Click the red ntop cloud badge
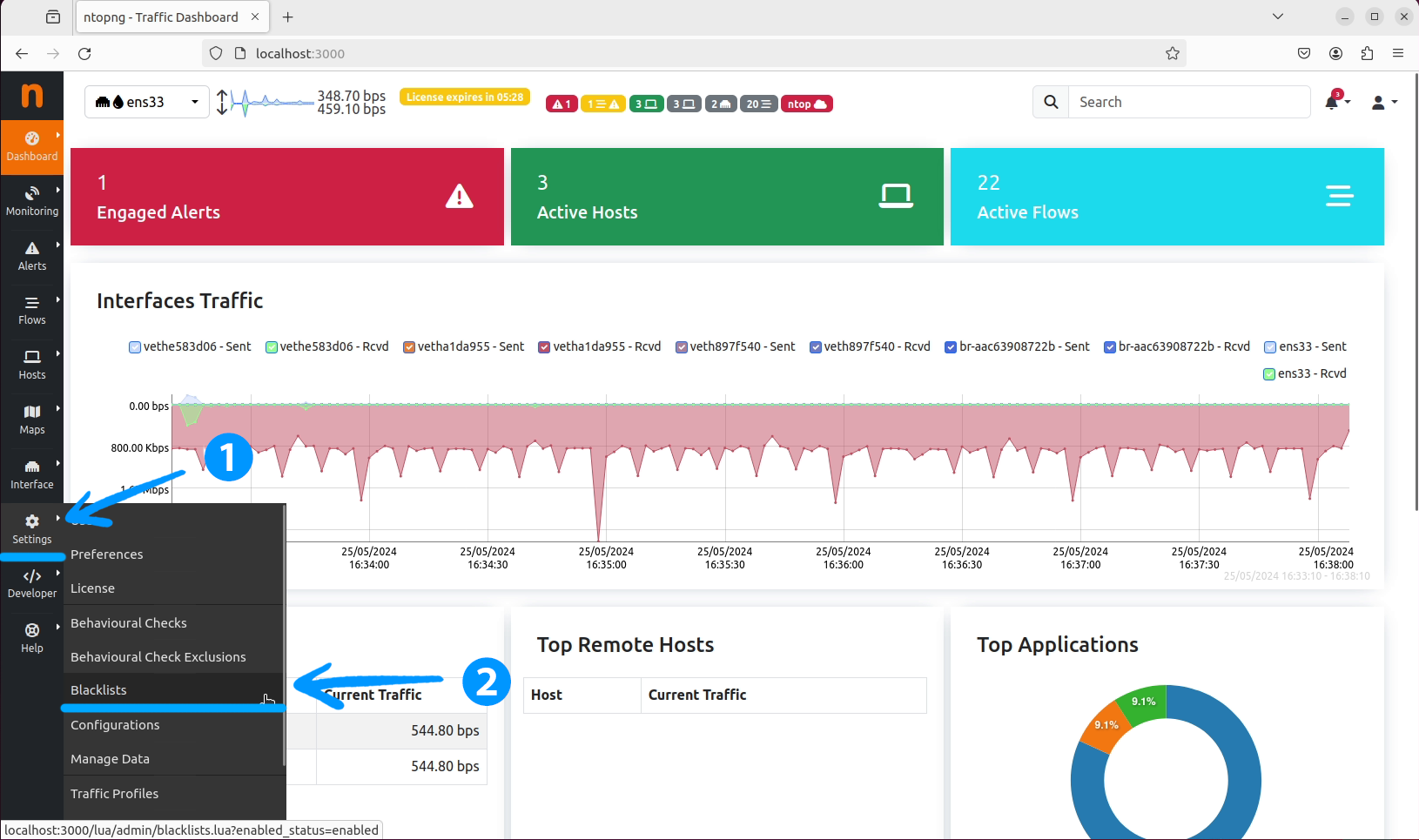 tap(806, 104)
